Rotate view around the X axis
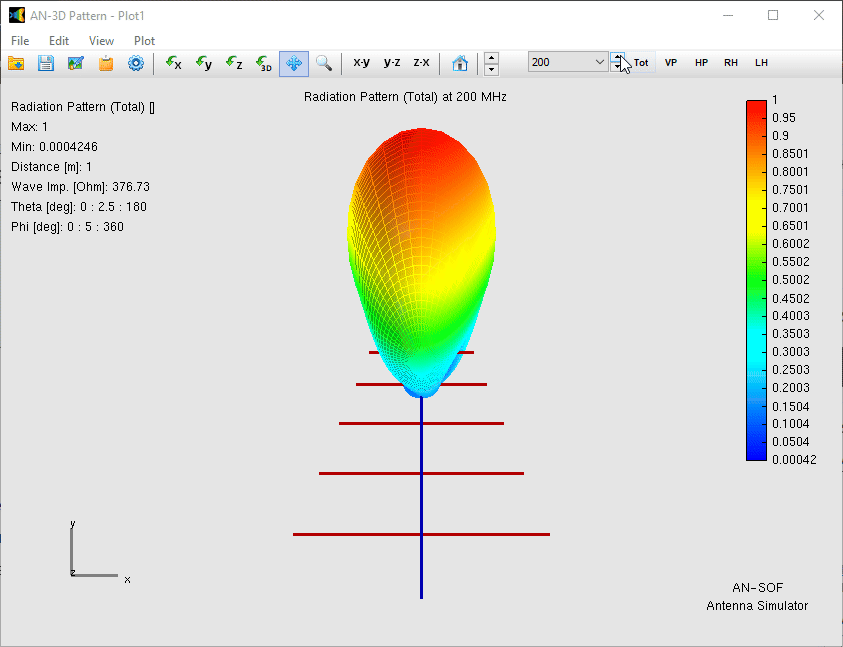This screenshot has height=647, width=843. 173,63
